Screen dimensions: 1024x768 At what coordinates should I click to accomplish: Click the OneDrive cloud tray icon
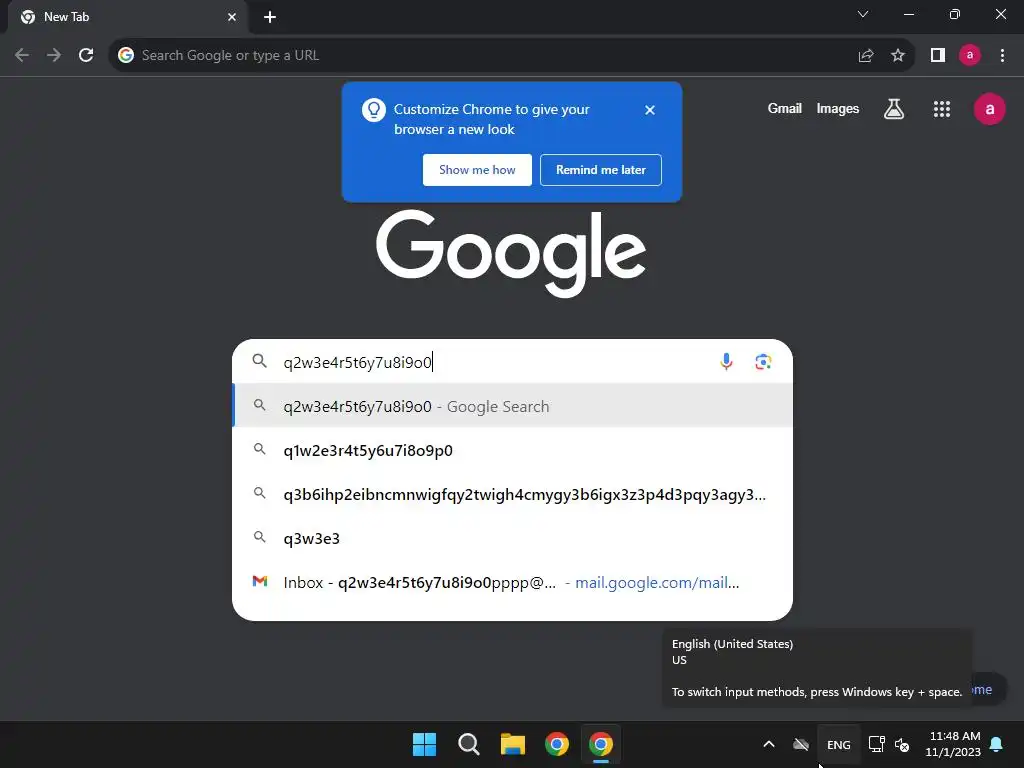point(801,744)
